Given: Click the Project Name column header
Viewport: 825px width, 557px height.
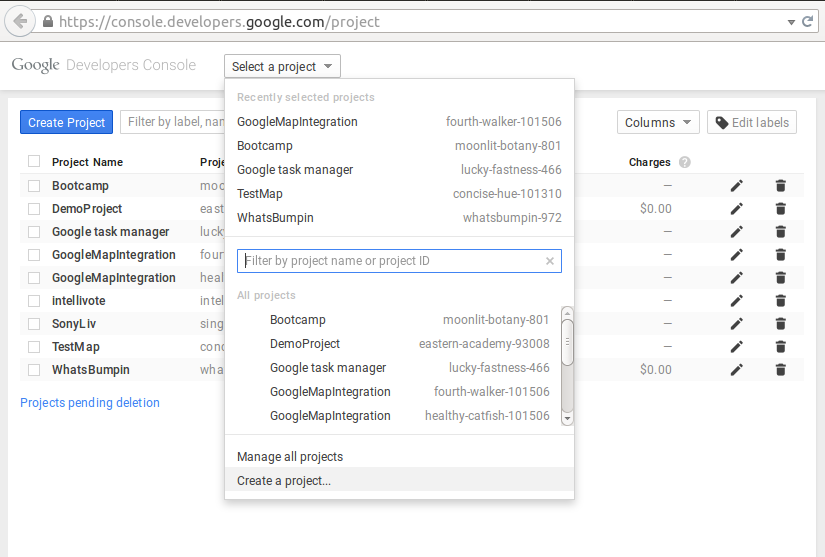Looking at the screenshot, I should tap(87, 162).
